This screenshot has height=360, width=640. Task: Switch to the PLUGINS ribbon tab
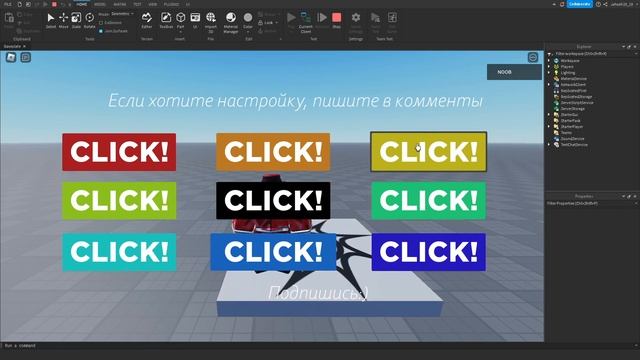pyautogui.click(x=171, y=4)
